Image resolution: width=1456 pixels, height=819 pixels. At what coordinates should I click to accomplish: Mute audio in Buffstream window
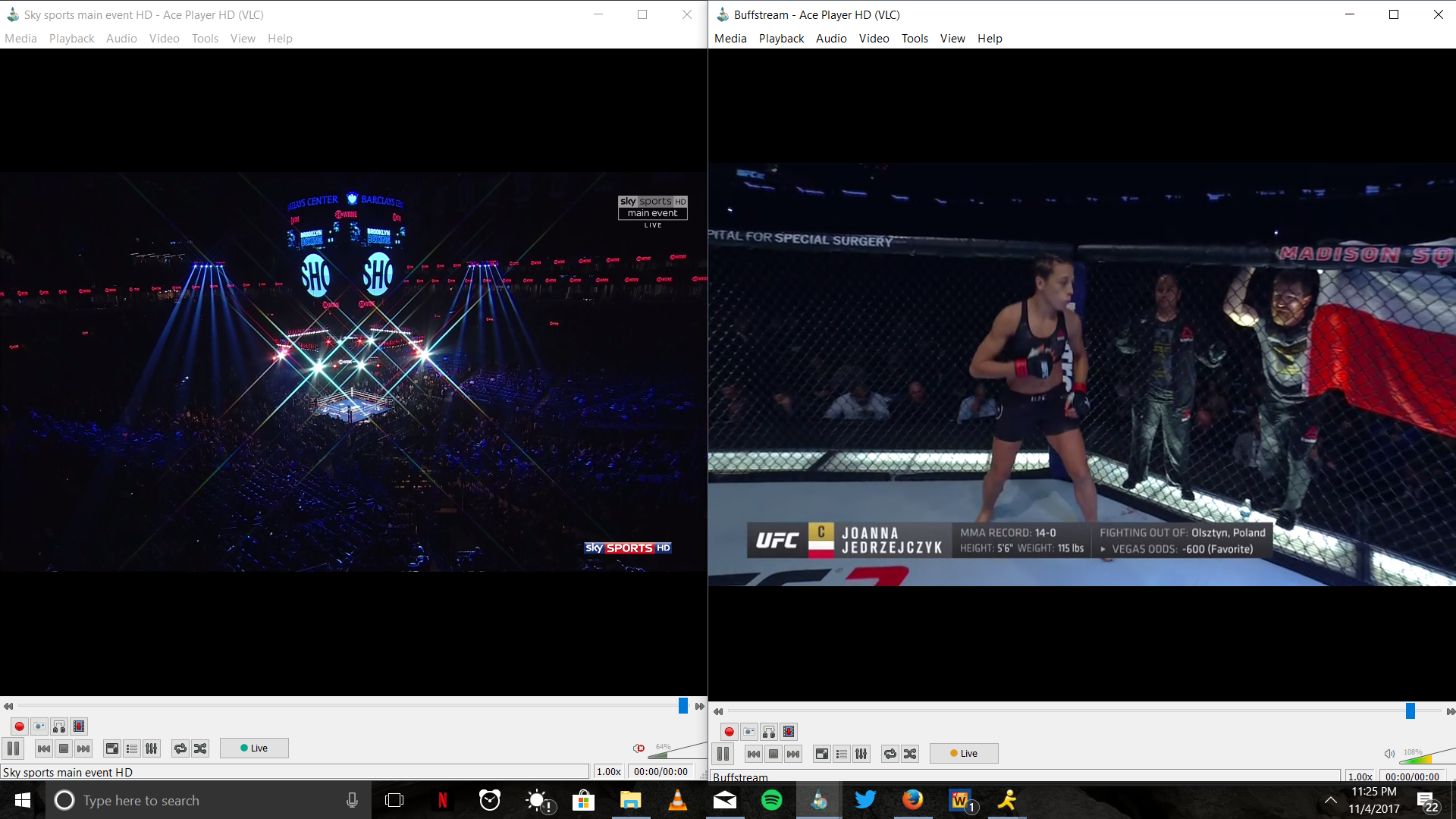(x=1389, y=754)
